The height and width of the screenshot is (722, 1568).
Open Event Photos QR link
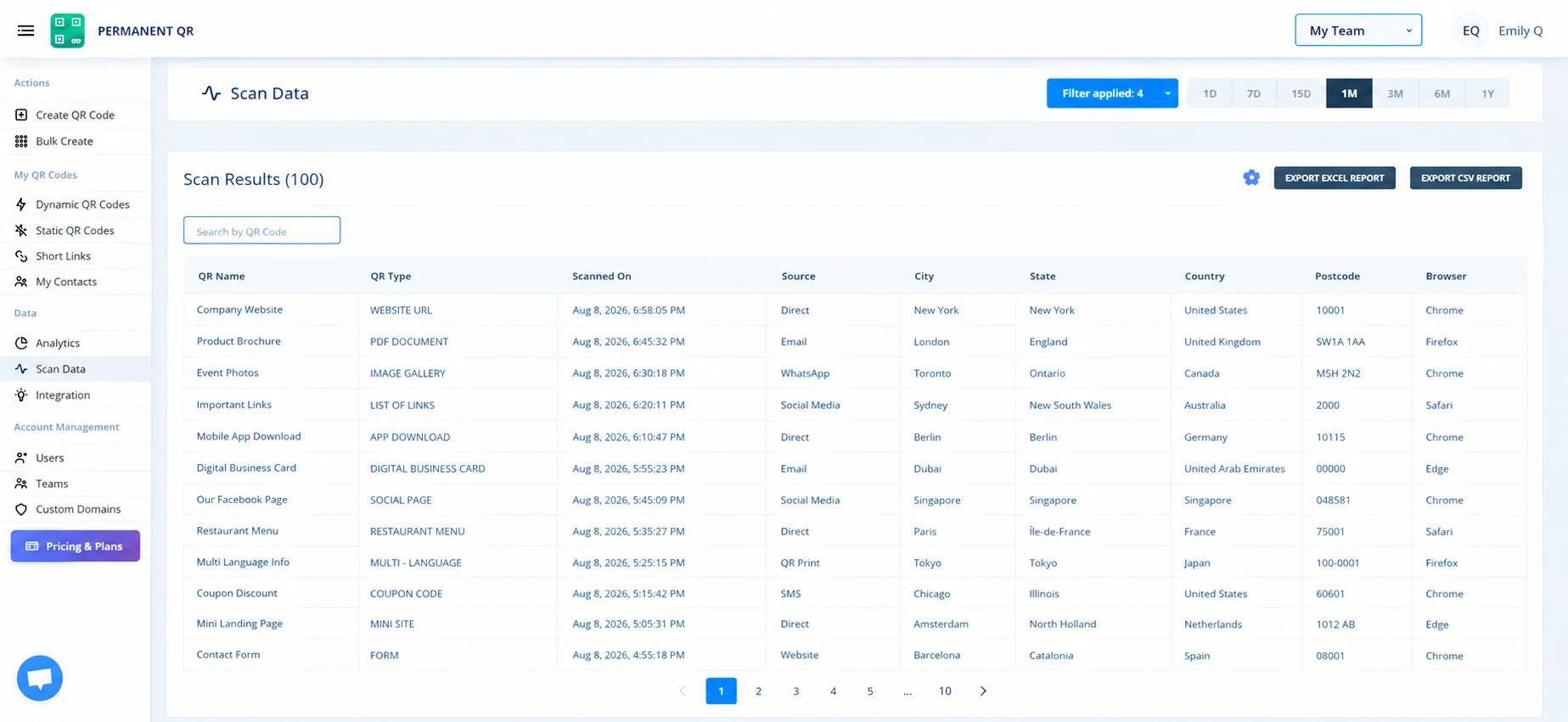[228, 372]
